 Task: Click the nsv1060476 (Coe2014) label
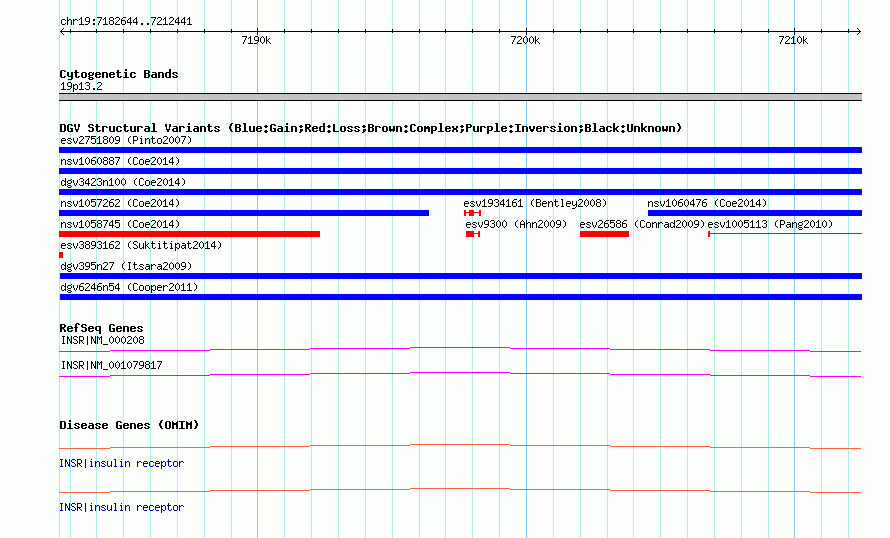[x=707, y=203]
